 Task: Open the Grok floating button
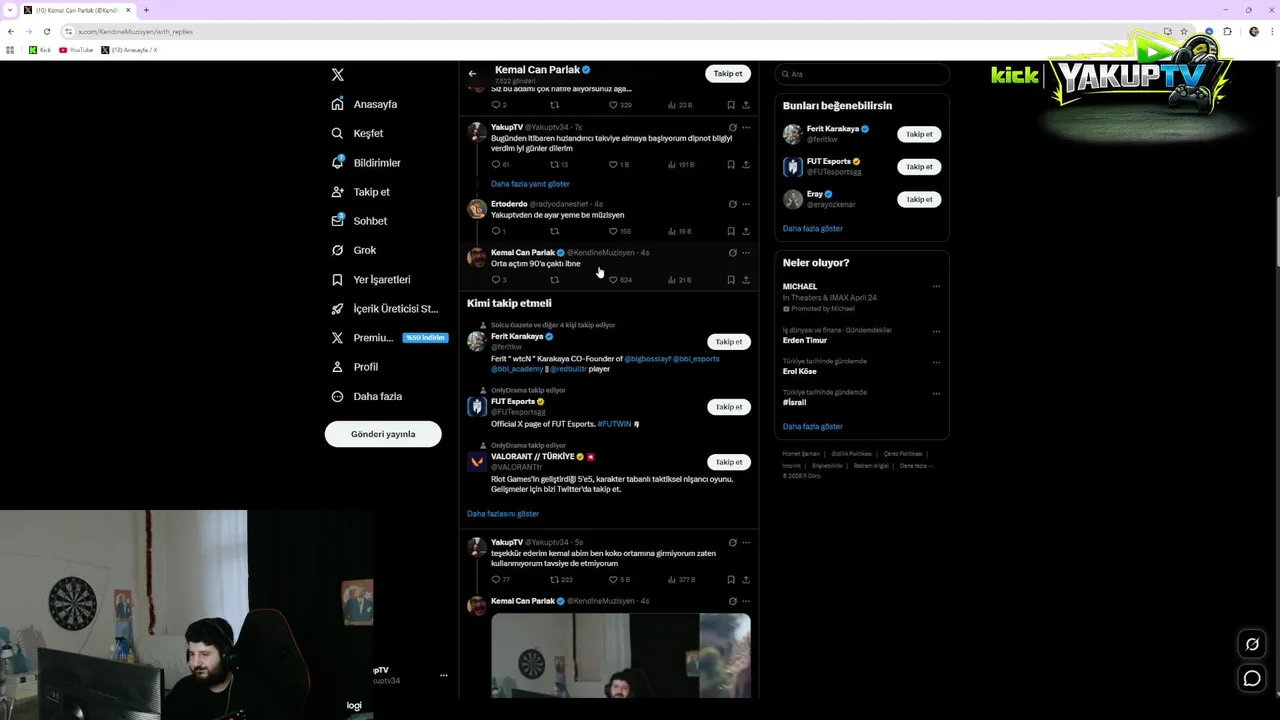(1252, 644)
